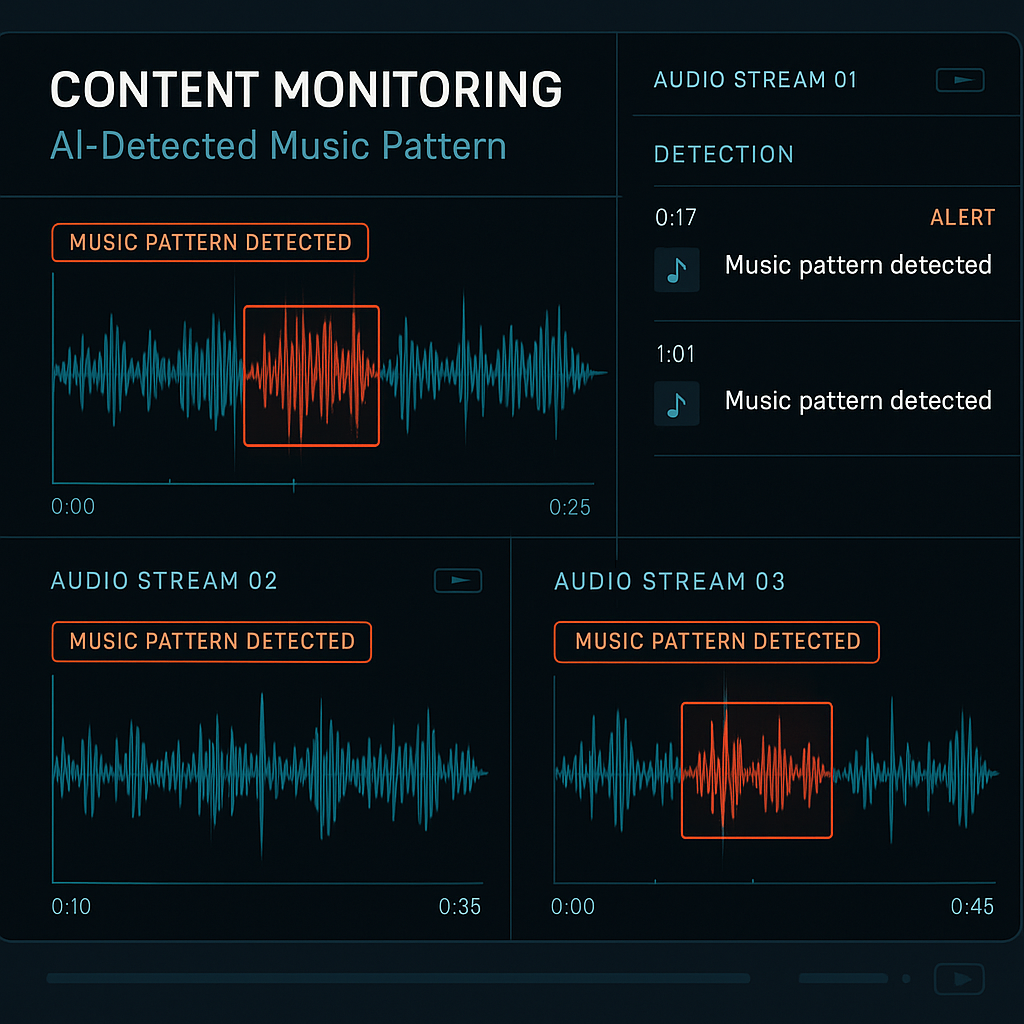Click the Audio Stream 02 play icon

point(458,581)
